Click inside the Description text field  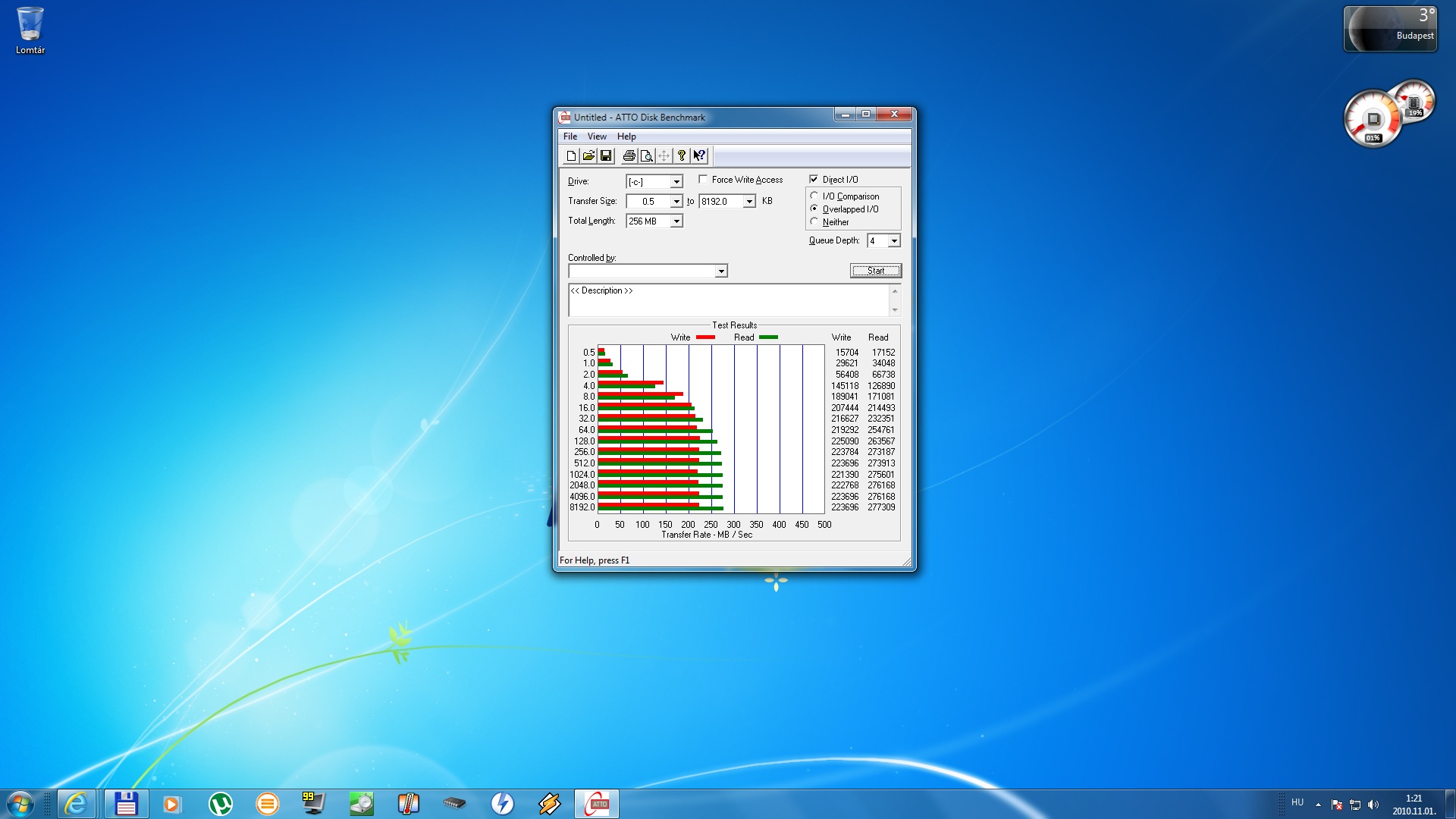point(728,300)
